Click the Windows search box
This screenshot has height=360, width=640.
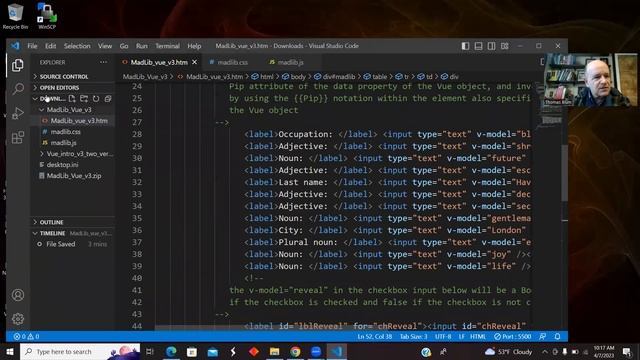[x=80, y=351]
